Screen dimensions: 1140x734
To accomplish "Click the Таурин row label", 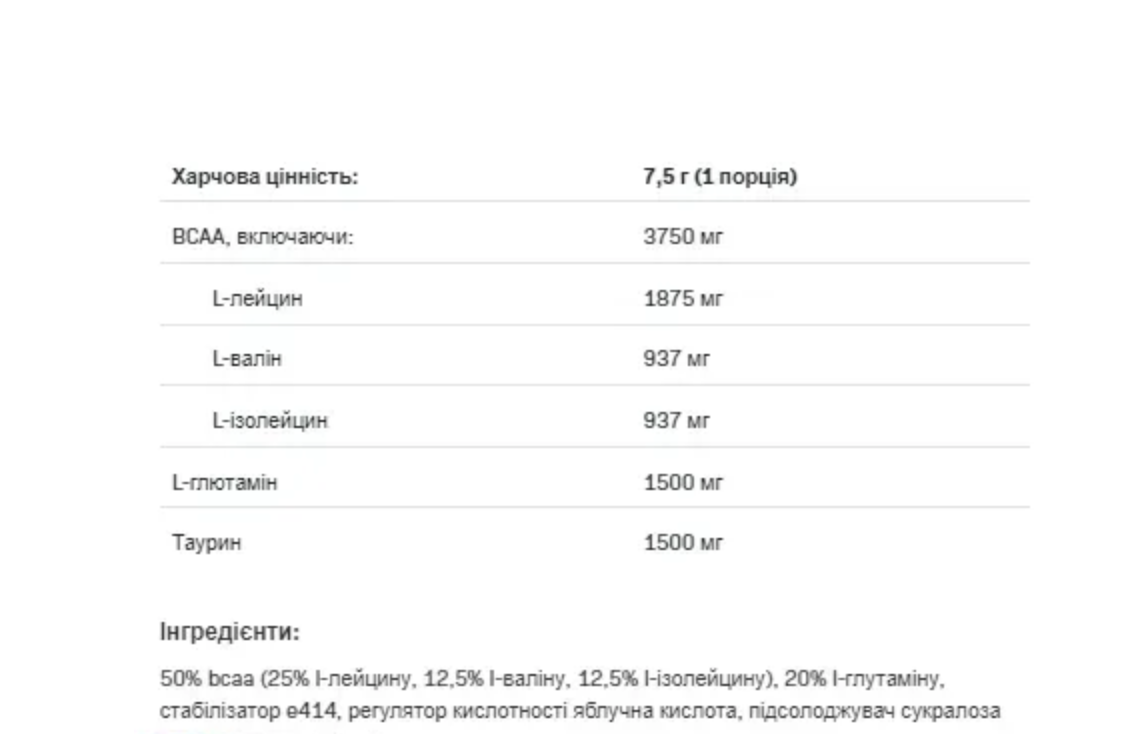I will (x=206, y=543).
